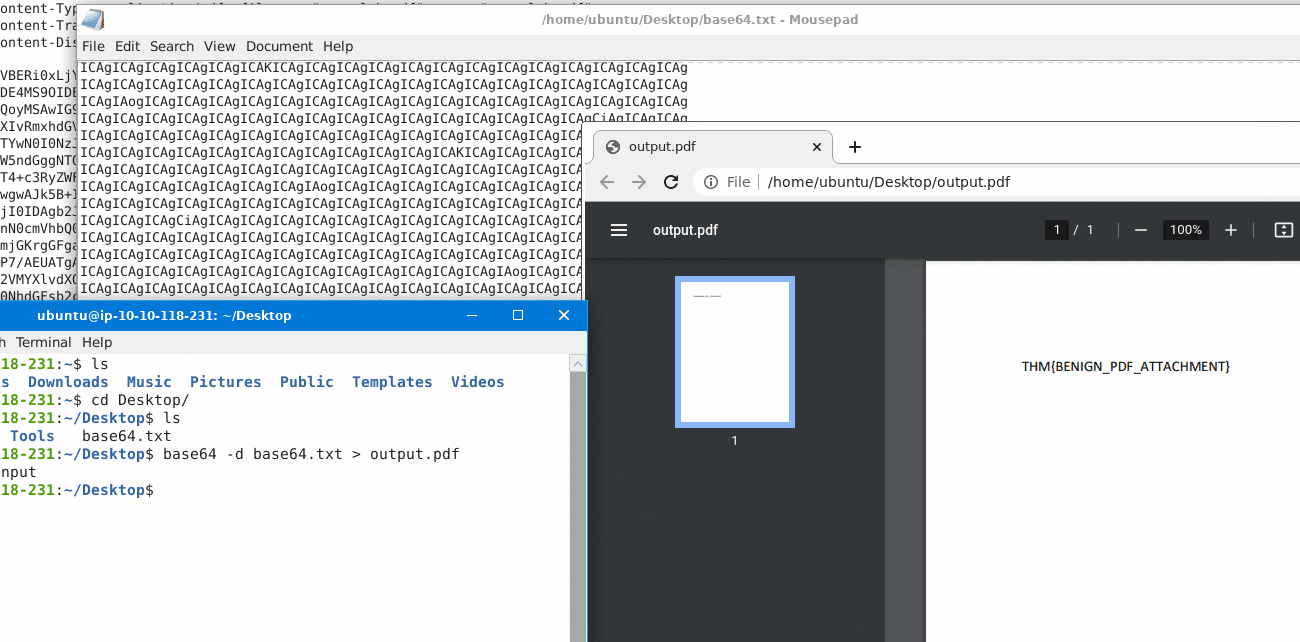Zoom out the PDF with minus button
This screenshot has width=1300, height=642.
pyautogui.click(x=1140, y=230)
